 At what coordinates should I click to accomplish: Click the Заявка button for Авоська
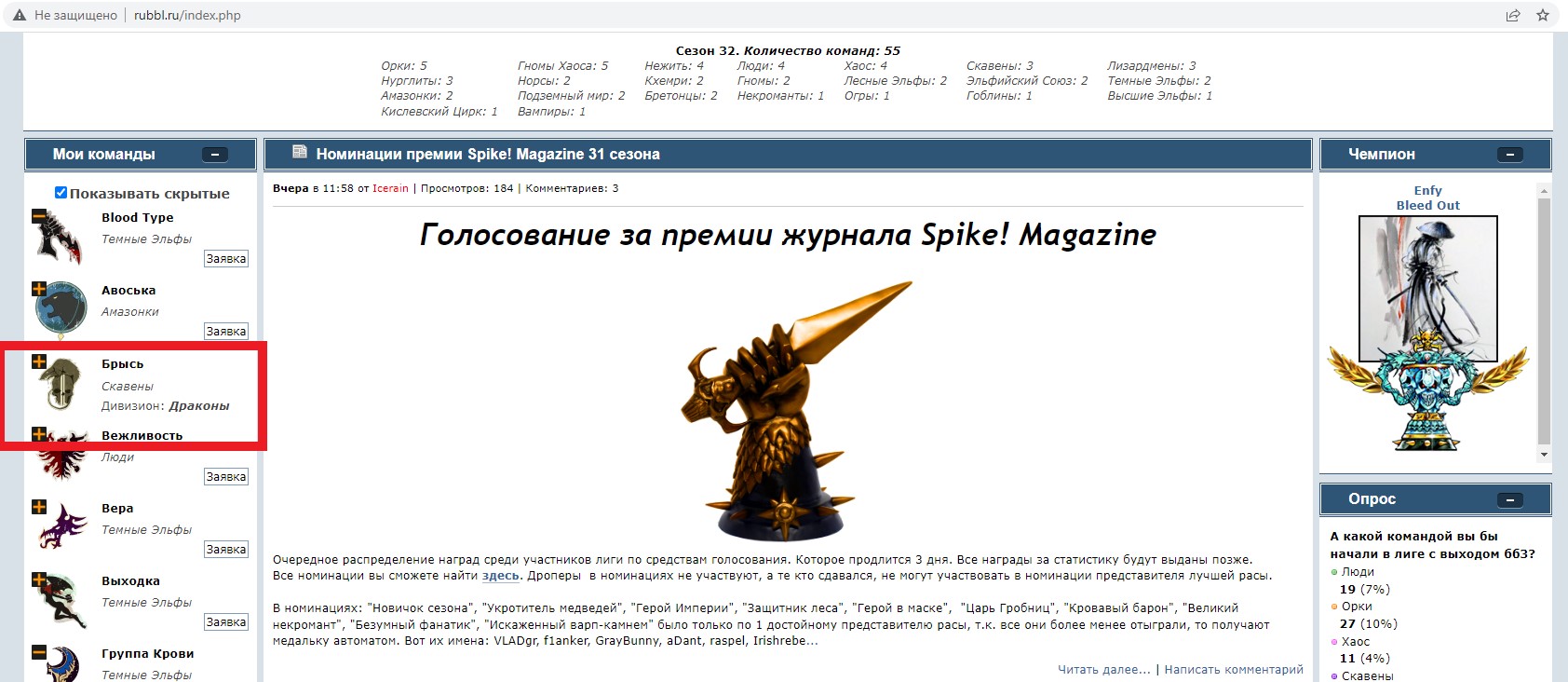click(226, 332)
